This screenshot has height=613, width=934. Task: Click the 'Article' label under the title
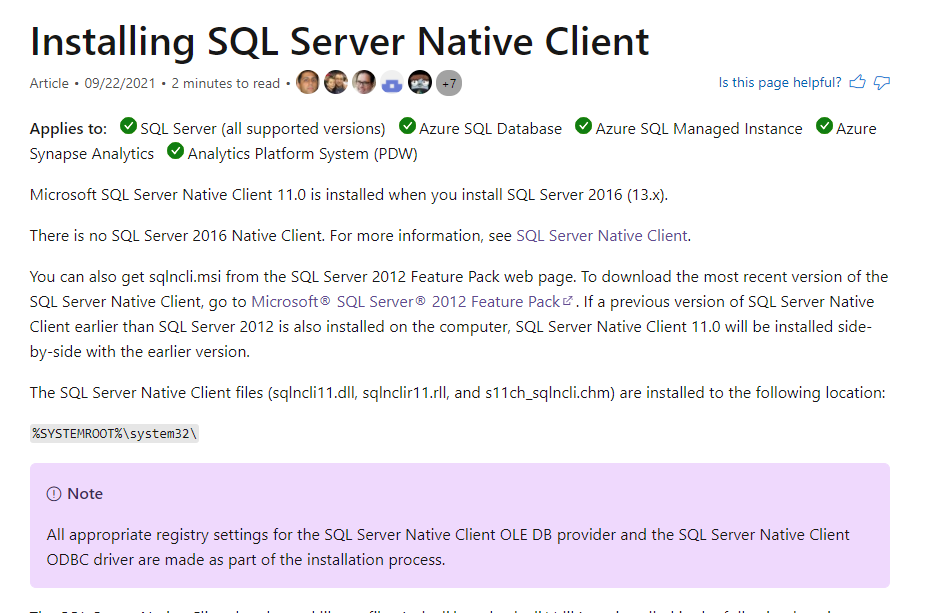coord(49,83)
